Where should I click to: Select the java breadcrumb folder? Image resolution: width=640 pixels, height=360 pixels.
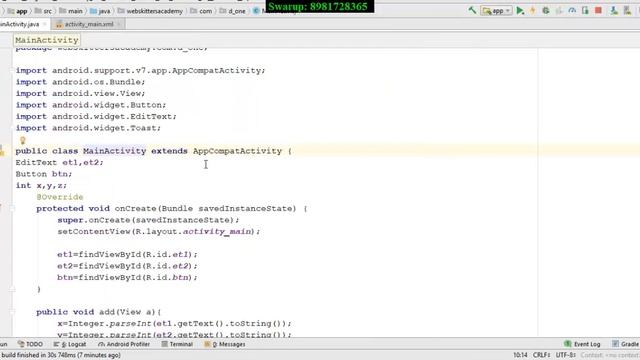click(x=100, y=11)
